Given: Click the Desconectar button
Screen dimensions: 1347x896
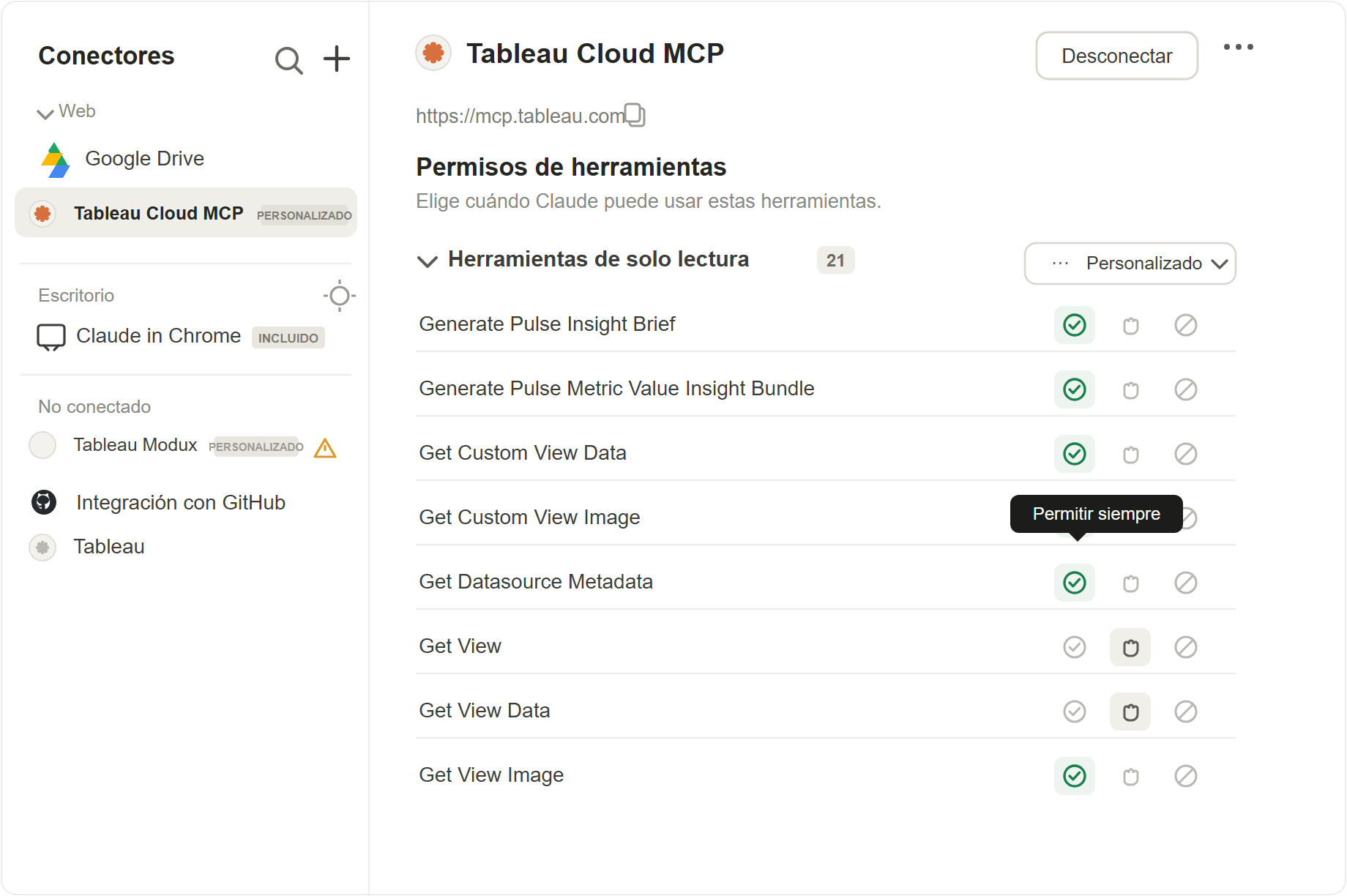Looking at the screenshot, I should pyautogui.click(x=1116, y=56).
